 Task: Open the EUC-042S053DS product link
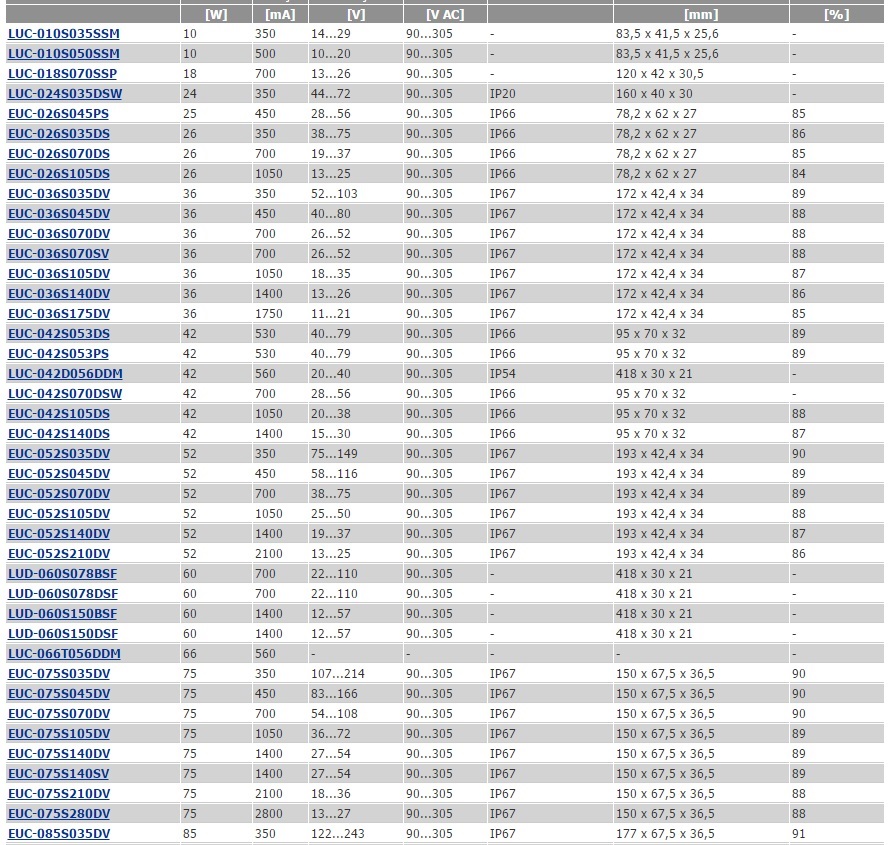pyautogui.click(x=59, y=333)
